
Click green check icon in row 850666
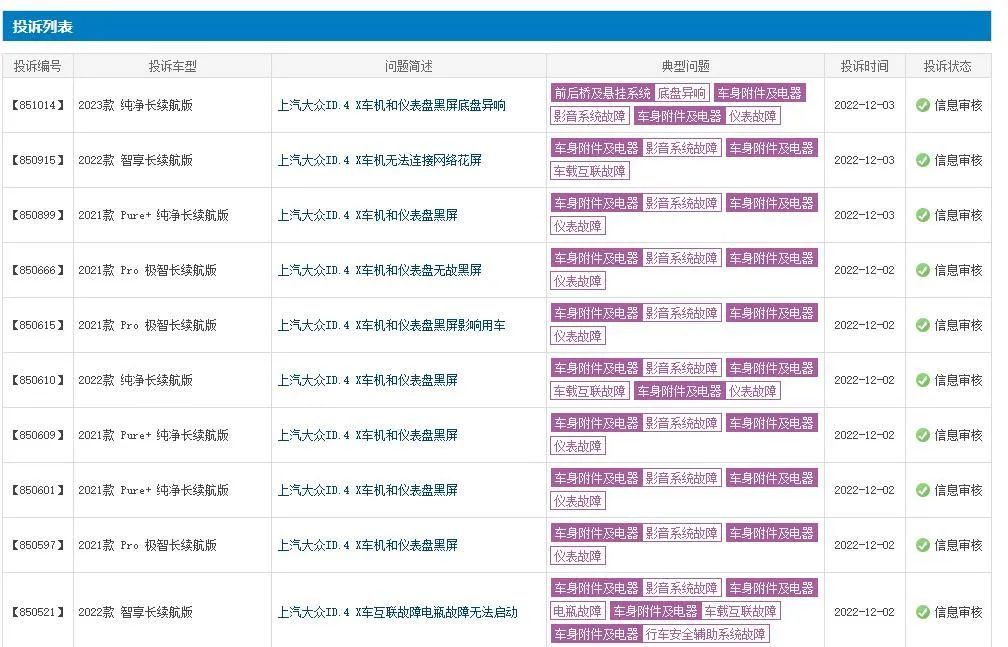[x=922, y=270]
